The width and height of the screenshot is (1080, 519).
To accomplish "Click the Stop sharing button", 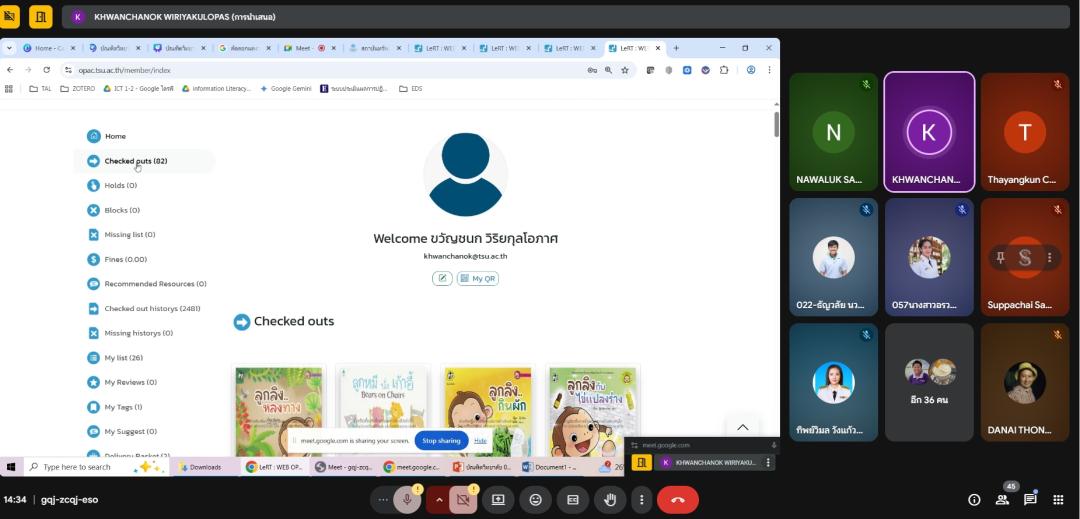I will [441, 440].
